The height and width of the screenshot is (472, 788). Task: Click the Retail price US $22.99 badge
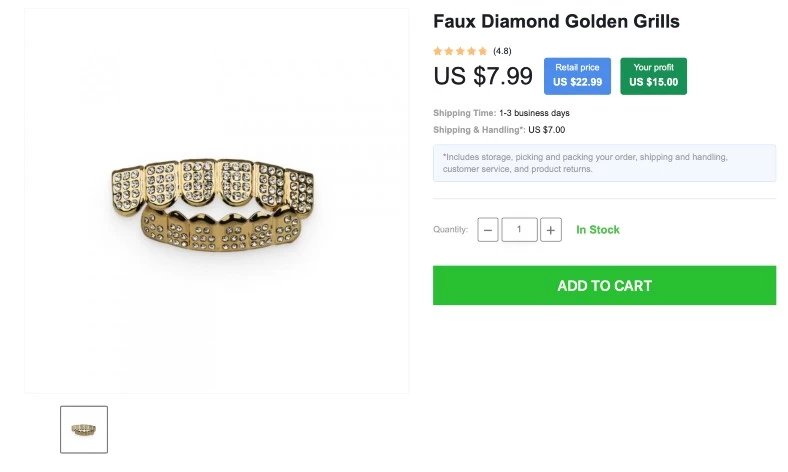(x=577, y=76)
